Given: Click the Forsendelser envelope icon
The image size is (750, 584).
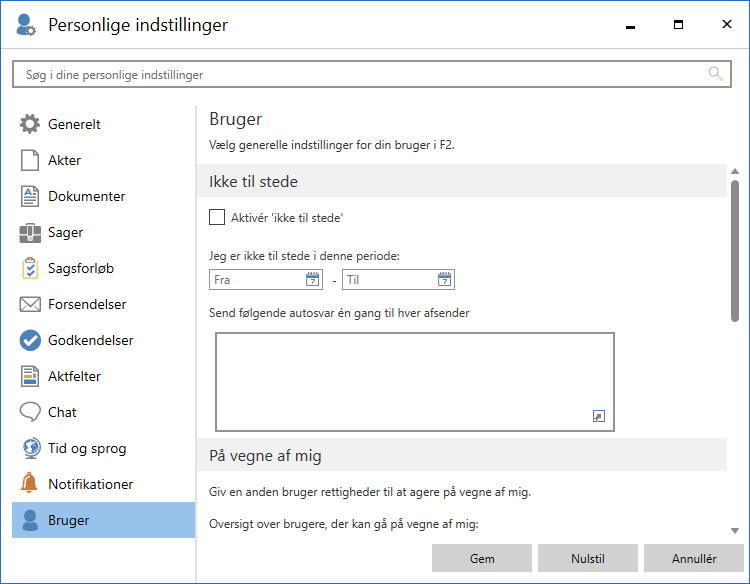Looking at the screenshot, I should pyautogui.click(x=30, y=304).
